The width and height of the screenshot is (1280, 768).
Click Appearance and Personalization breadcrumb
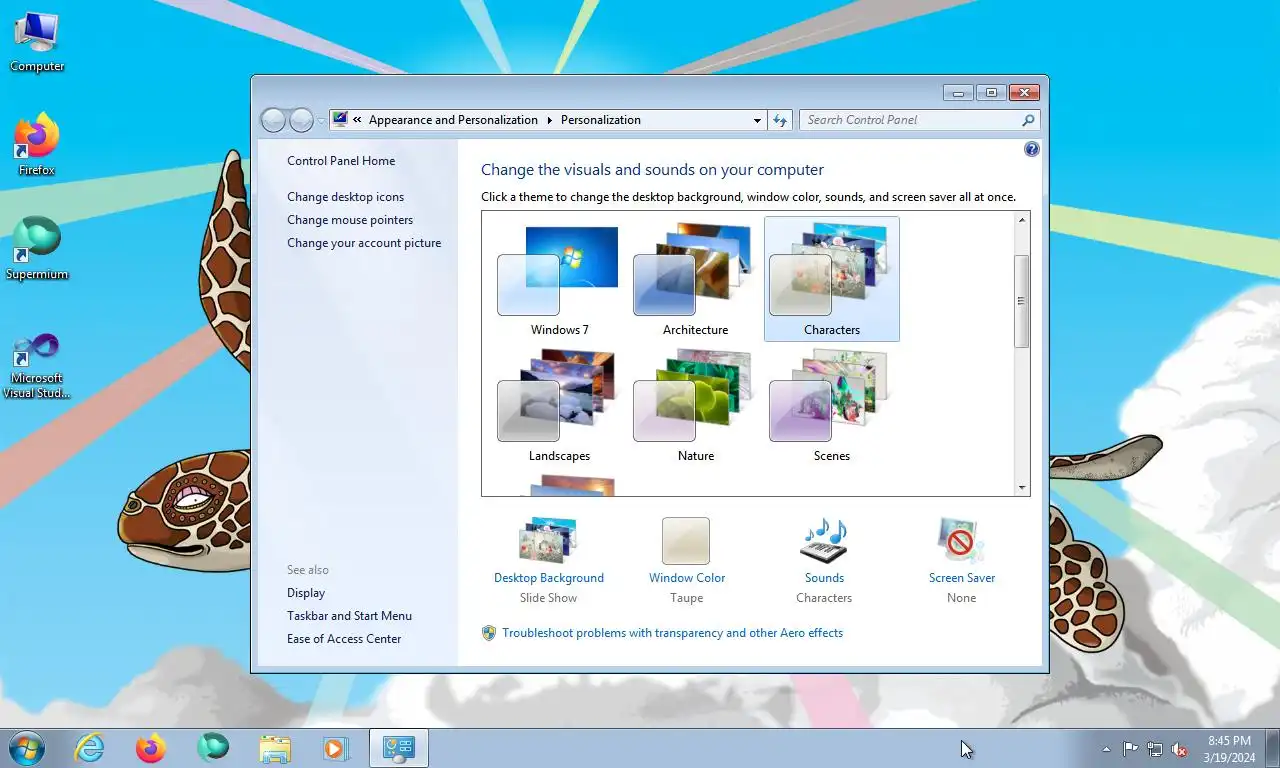453,120
